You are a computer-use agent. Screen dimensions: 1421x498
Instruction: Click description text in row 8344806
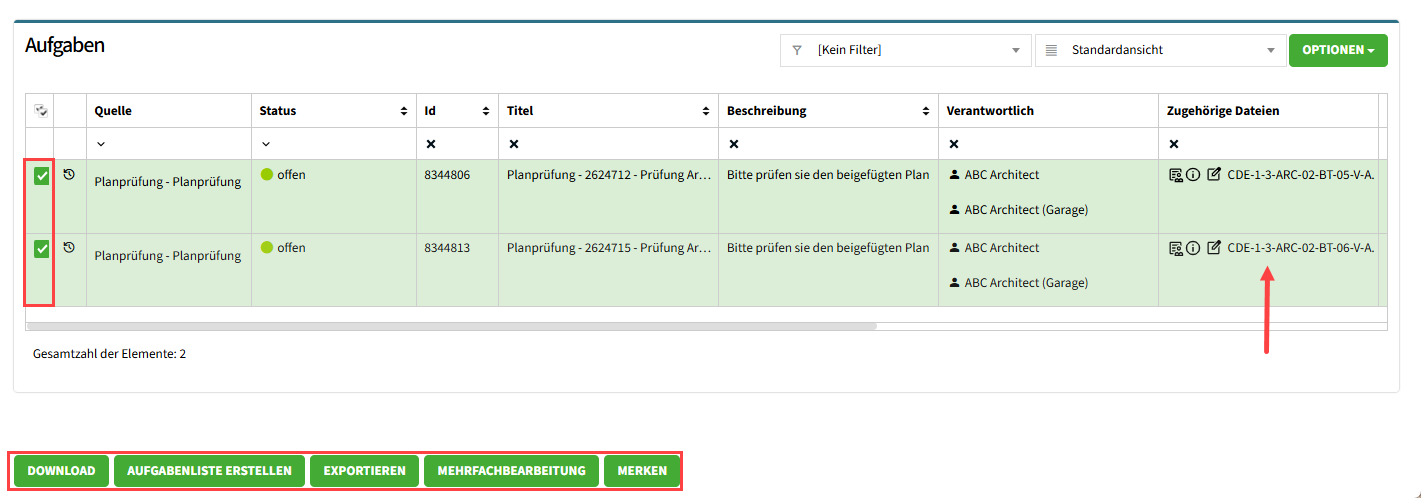(828, 175)
